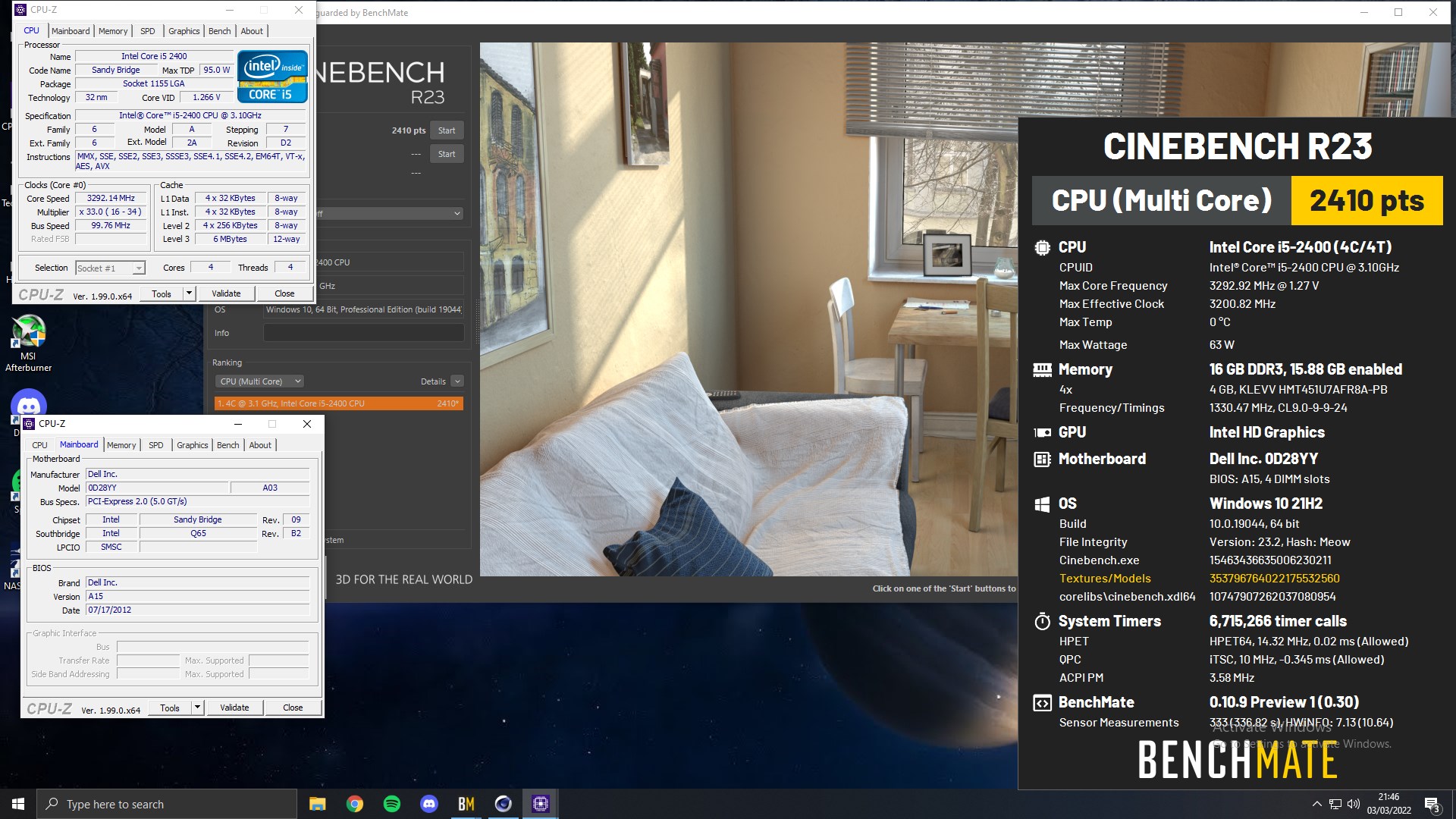Switch to Memory tab in lower CPU-Z
Viewport: 1456px width, 819px height.
tap(121, 445)
